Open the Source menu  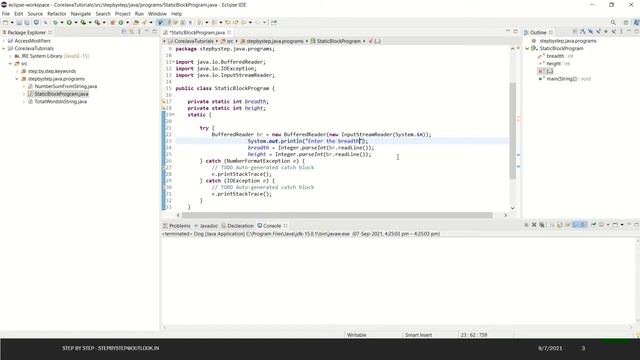35,13
